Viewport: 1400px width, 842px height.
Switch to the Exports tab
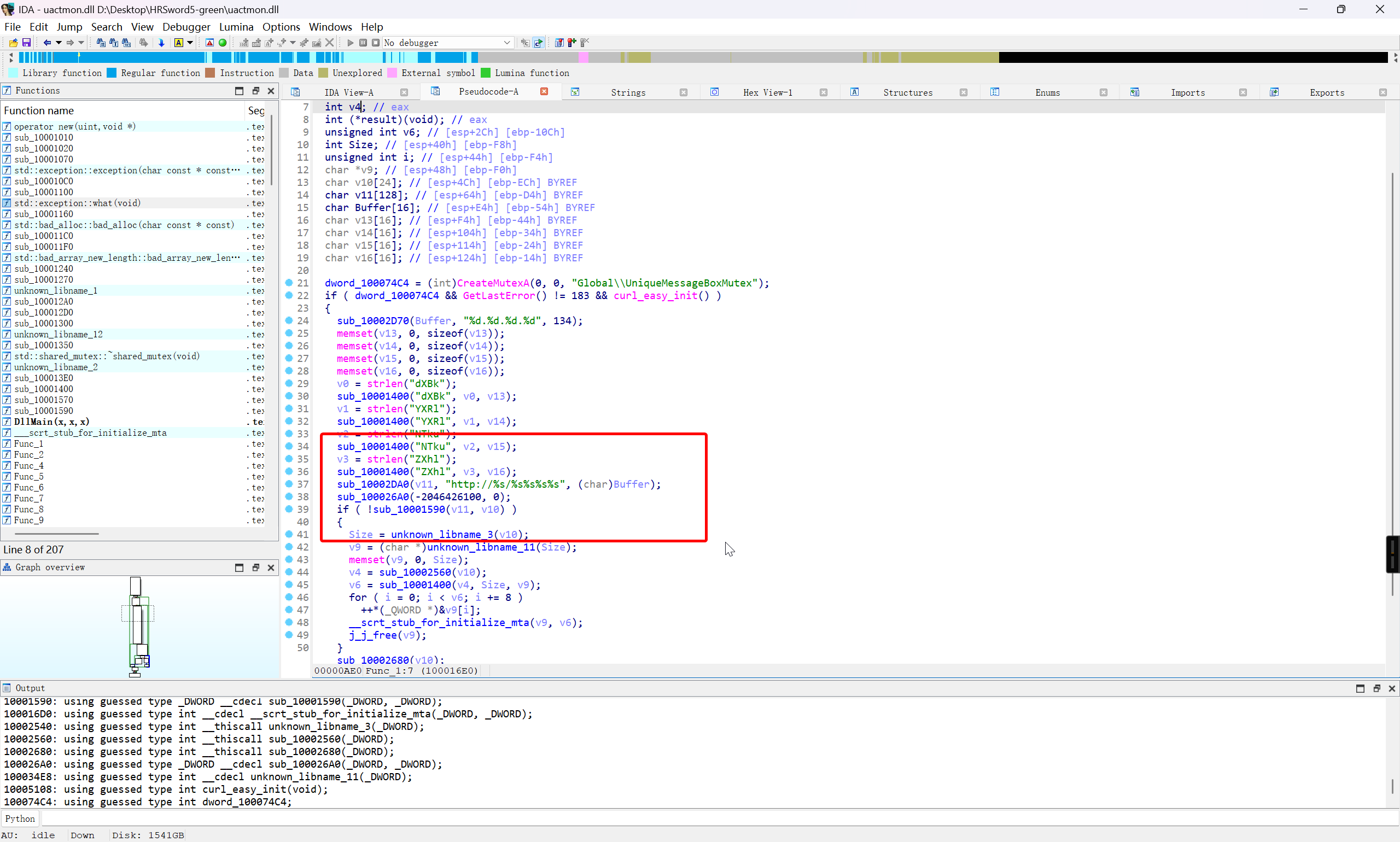click(1327, 92)
